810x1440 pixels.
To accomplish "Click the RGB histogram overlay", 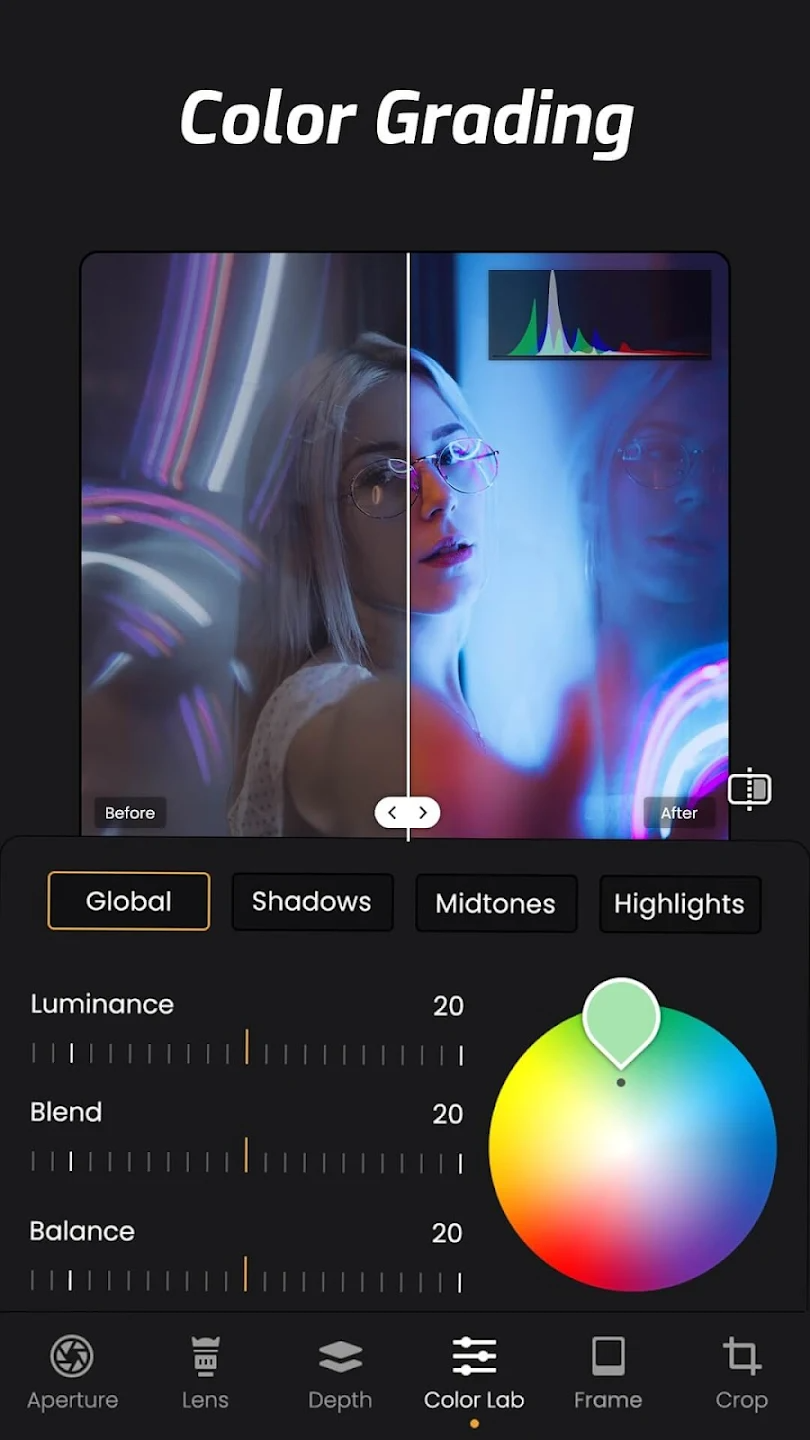I will coord(600,314).
